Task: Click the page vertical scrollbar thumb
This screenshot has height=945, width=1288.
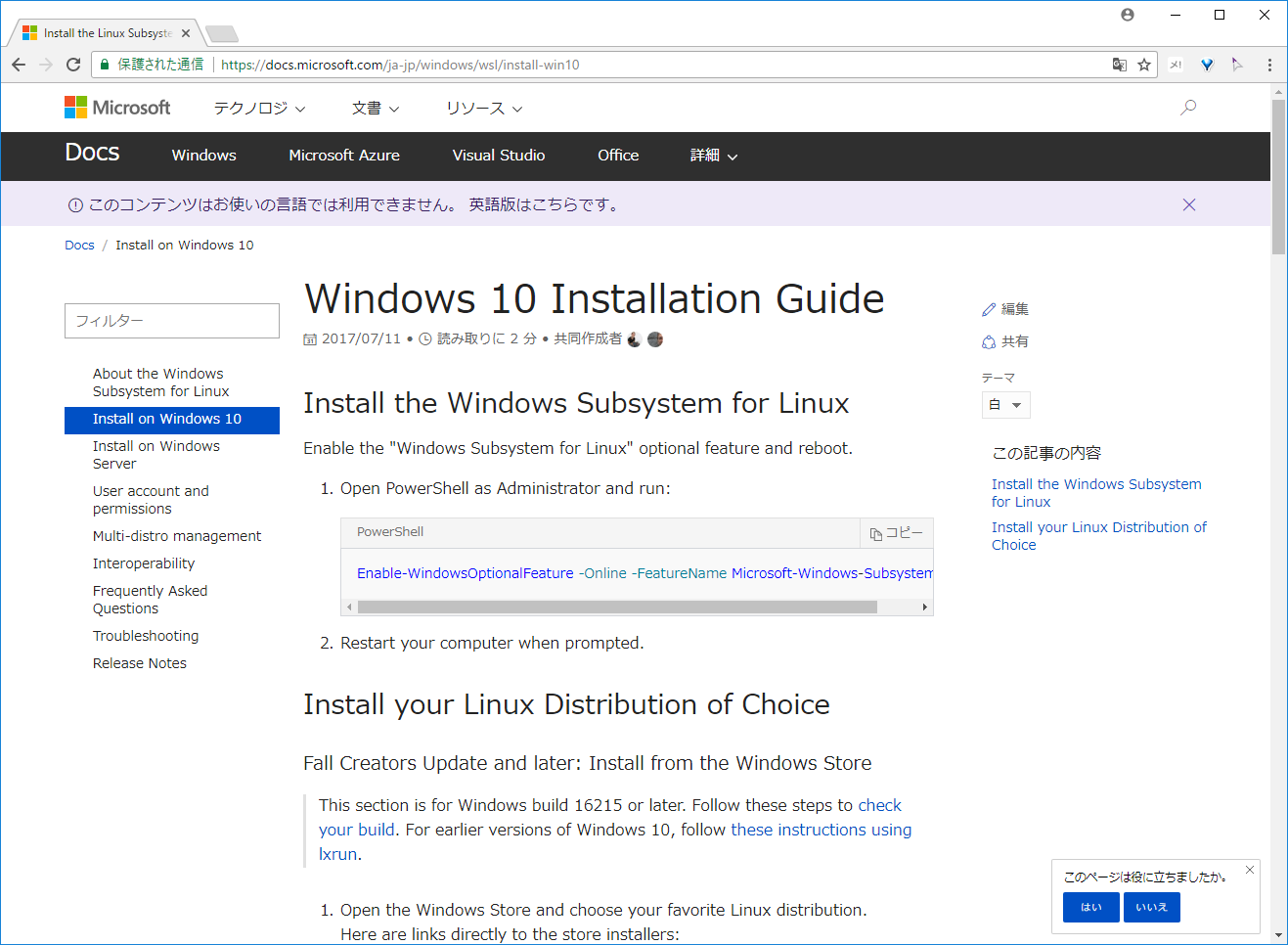Action: (x=1278, y=176)
